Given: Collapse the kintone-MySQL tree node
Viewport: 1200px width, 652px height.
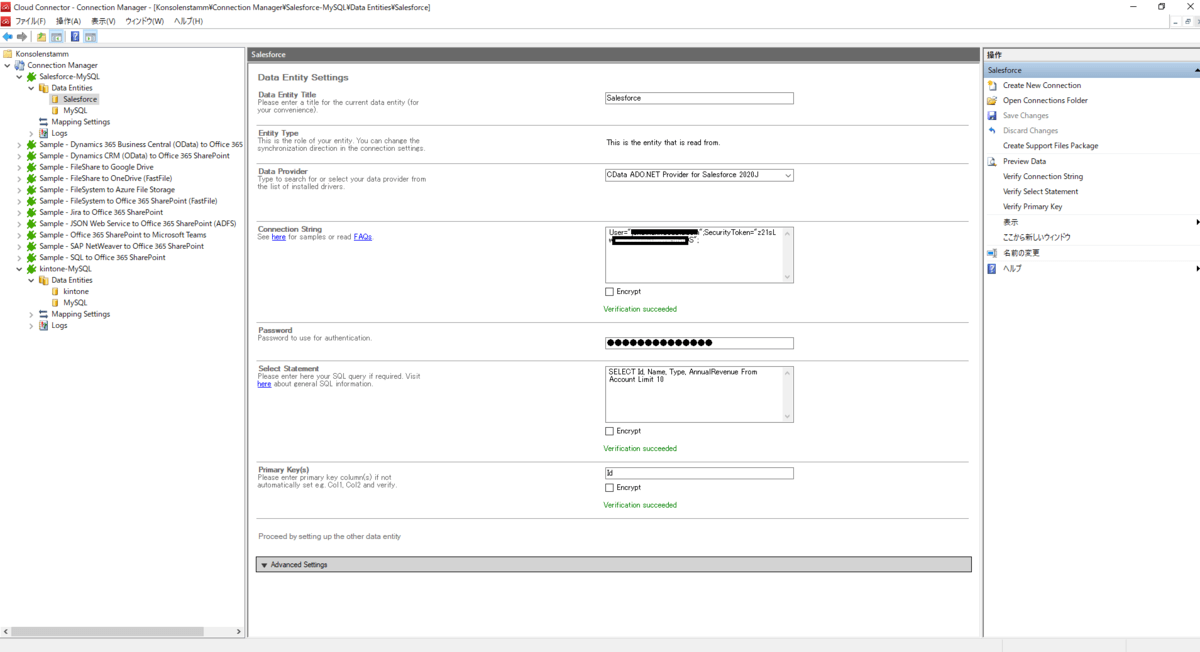Looking at the screenshot, I should point(19,268).
